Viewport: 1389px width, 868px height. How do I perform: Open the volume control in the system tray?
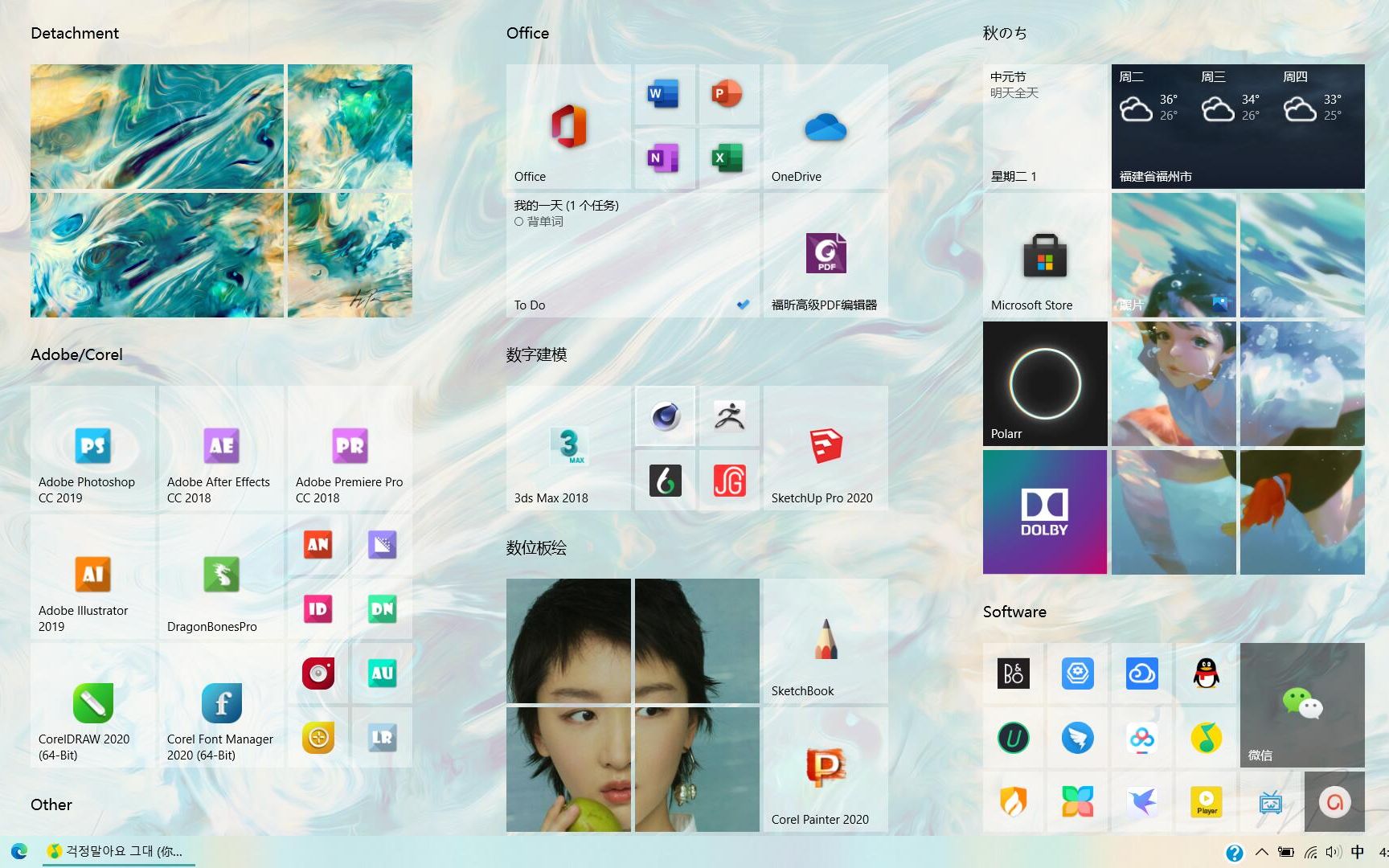click(1334, 851)
